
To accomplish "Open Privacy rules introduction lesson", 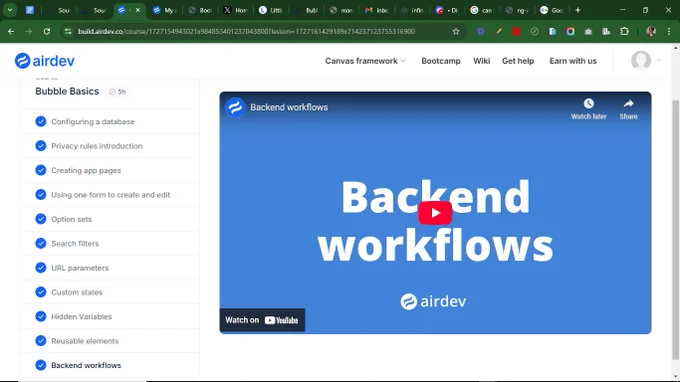I will pyautogui.click(x=97, y=146).
